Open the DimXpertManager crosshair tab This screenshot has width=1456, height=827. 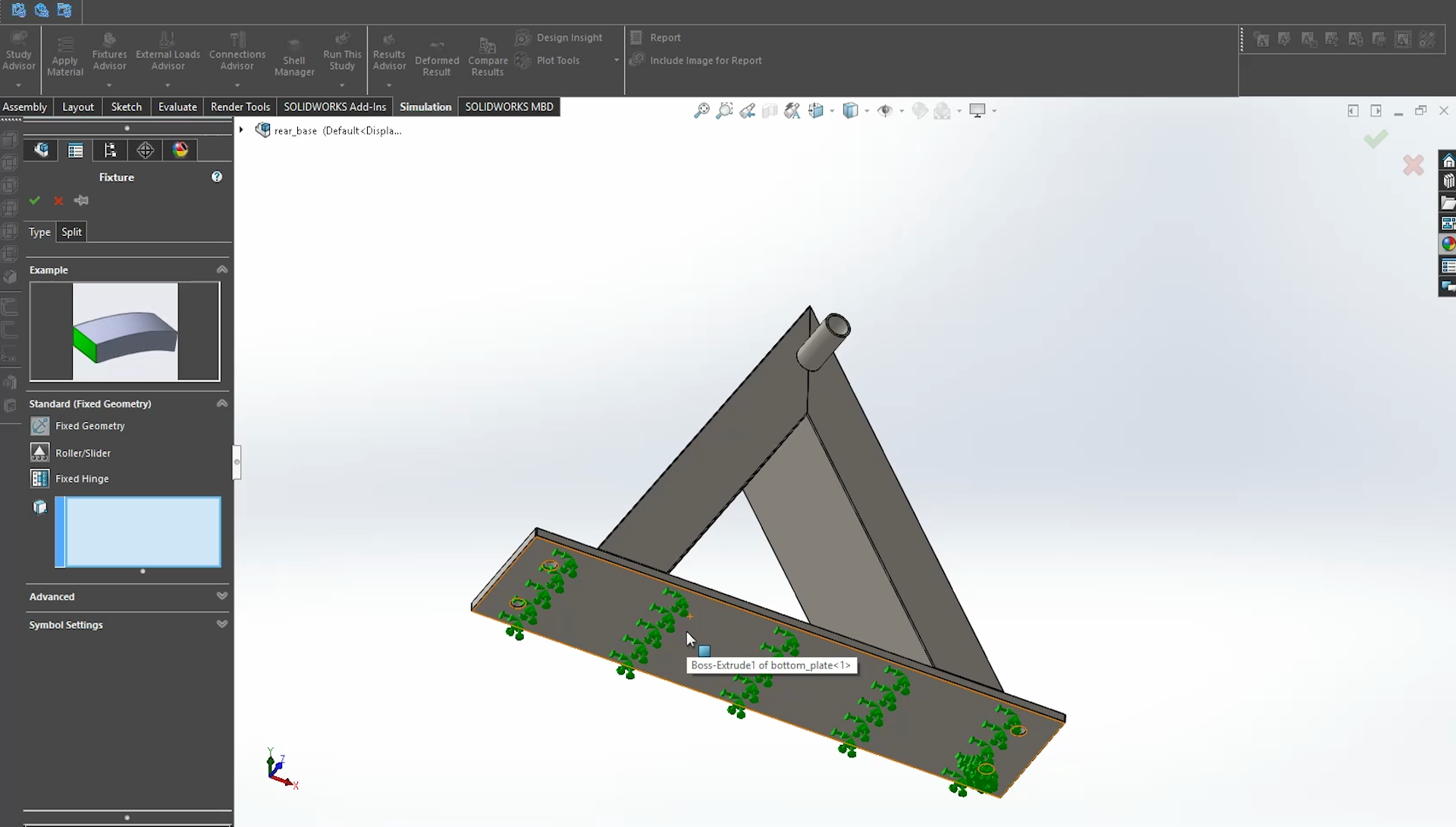(146, 150)
